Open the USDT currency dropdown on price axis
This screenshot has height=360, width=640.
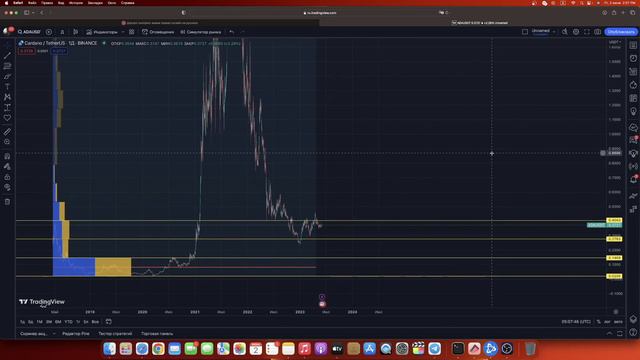point(615,42)
